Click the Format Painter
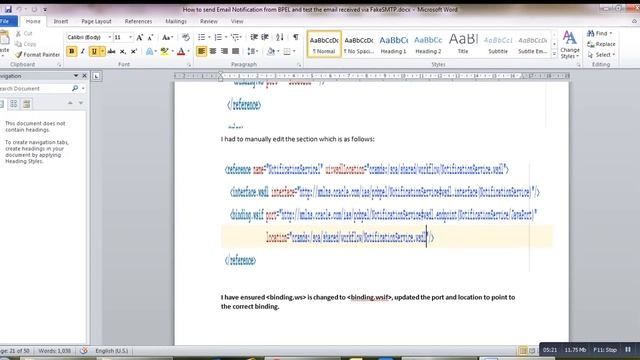Image resolution: width=640 pixels, height=360 pixels. click(38, 54)
